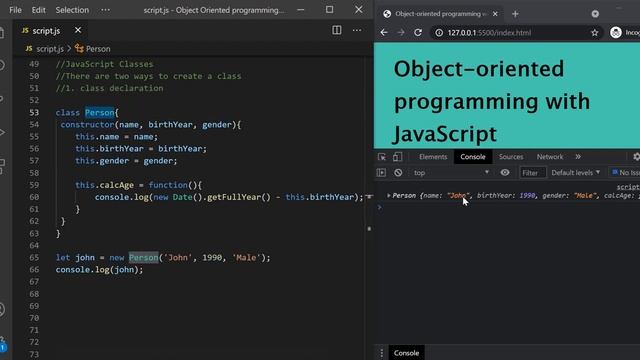Click the console input prompt
The image size is (640, 360).
coord(506,207)
